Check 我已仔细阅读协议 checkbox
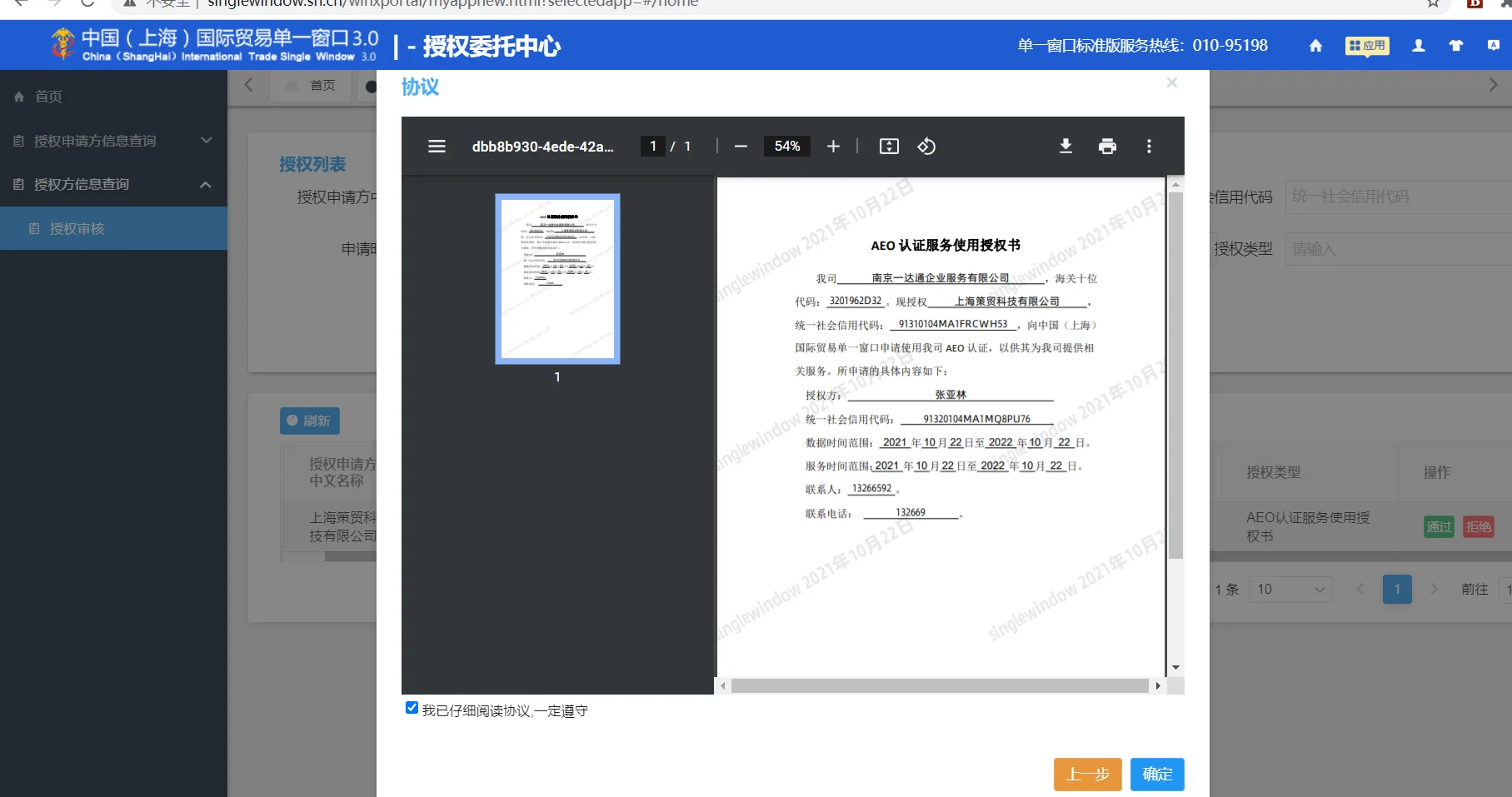 tap(412, 708)
